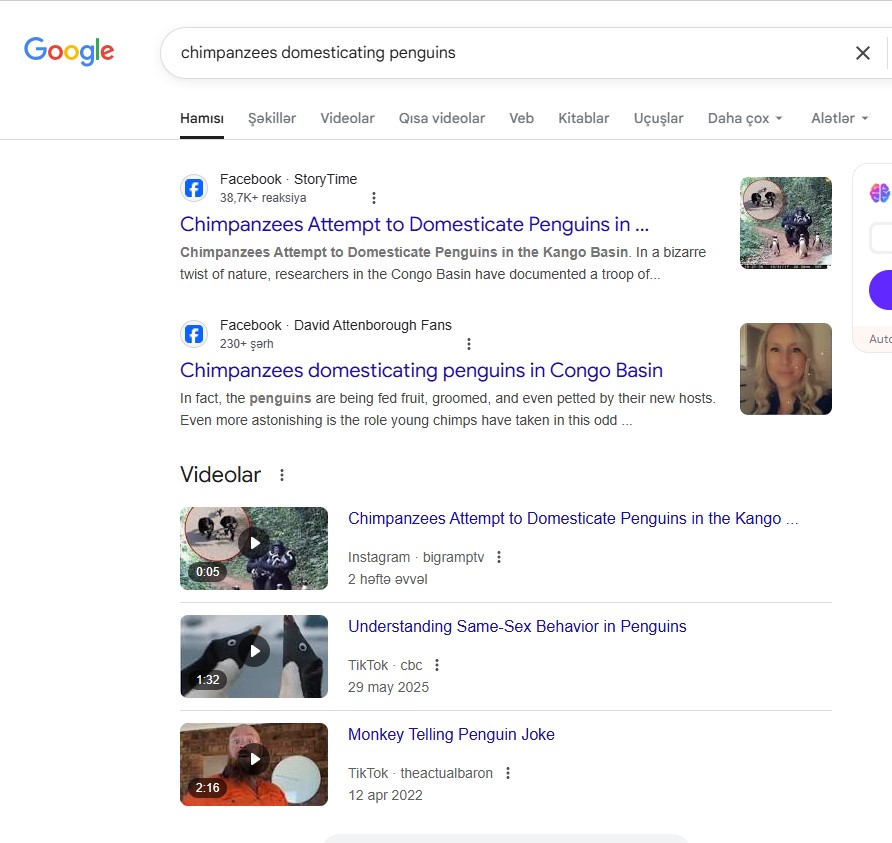Open three-dot options next to theactualbaron

(x=508, y=773)
